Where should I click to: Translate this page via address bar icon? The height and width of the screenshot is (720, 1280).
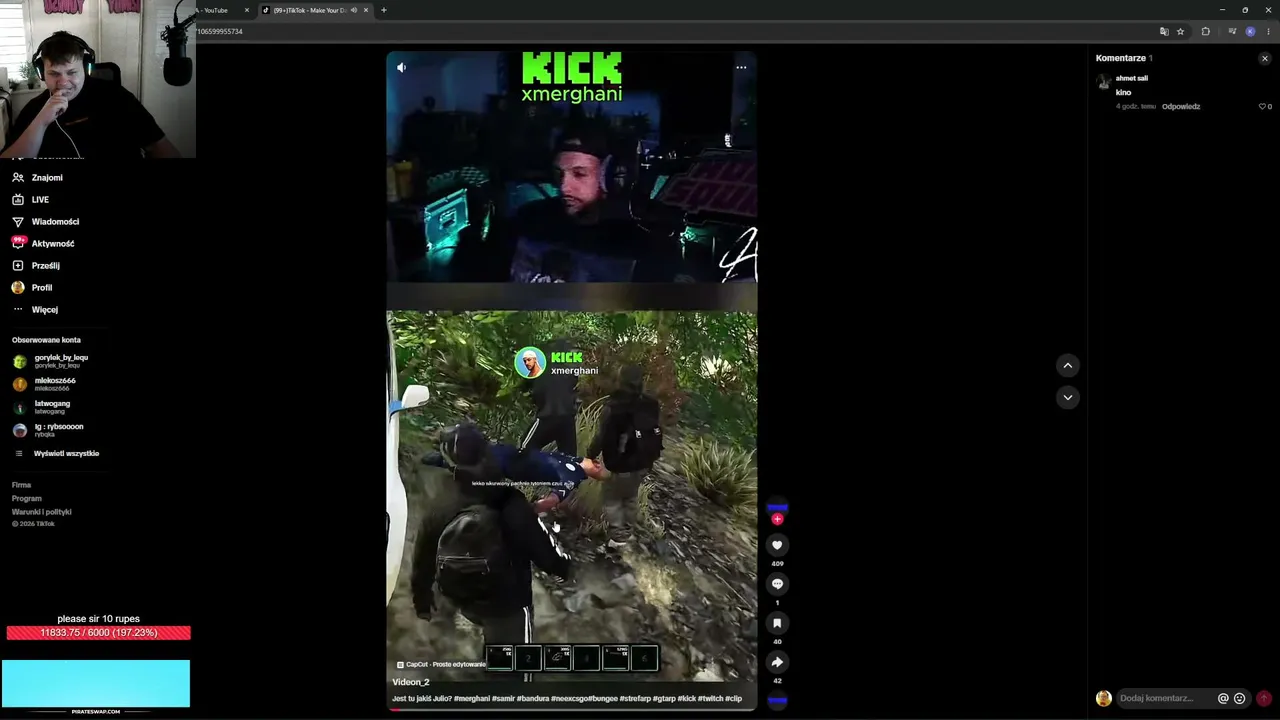[x=1164, y=31]
